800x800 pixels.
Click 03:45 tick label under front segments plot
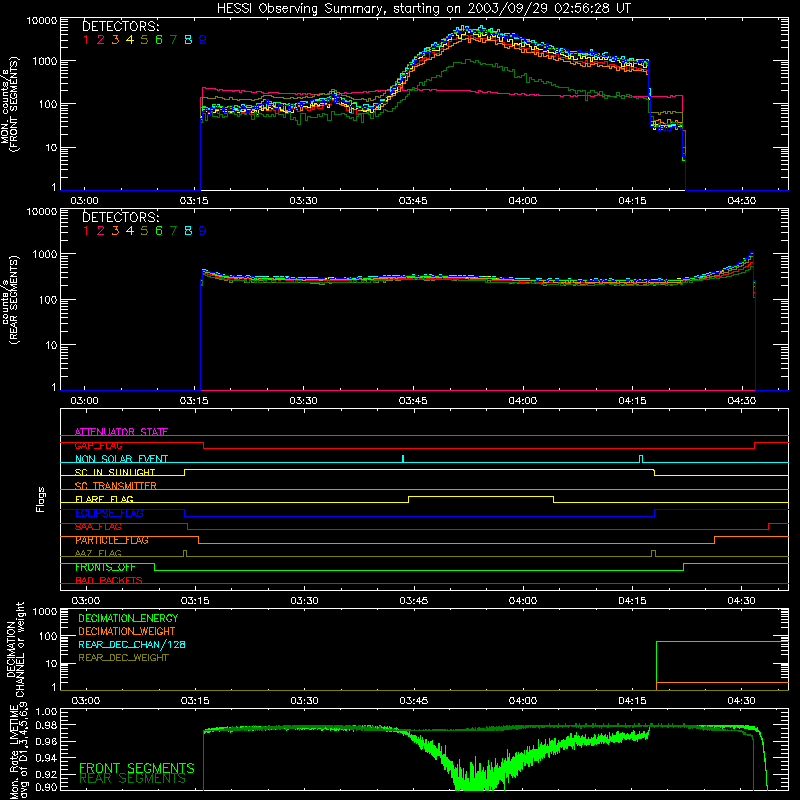click(x=413, y=201)
